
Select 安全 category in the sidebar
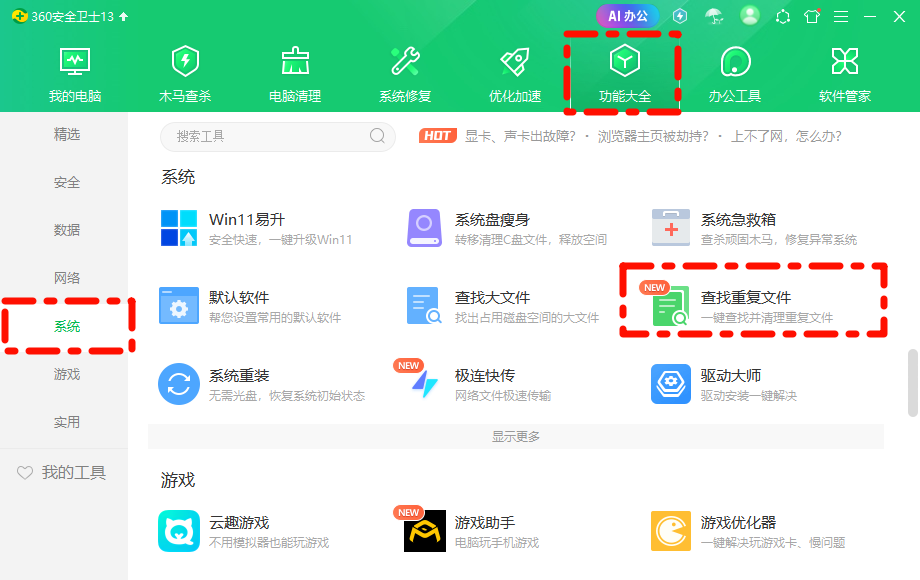click(x=67, y=182)
